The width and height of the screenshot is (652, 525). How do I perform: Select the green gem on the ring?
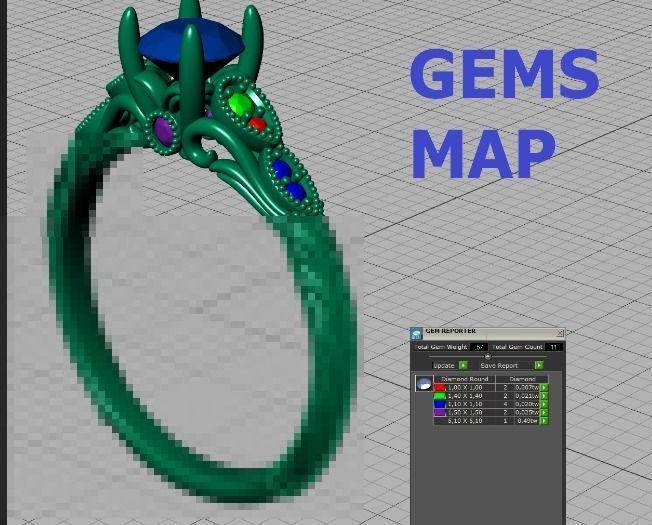tap(240, 105)
